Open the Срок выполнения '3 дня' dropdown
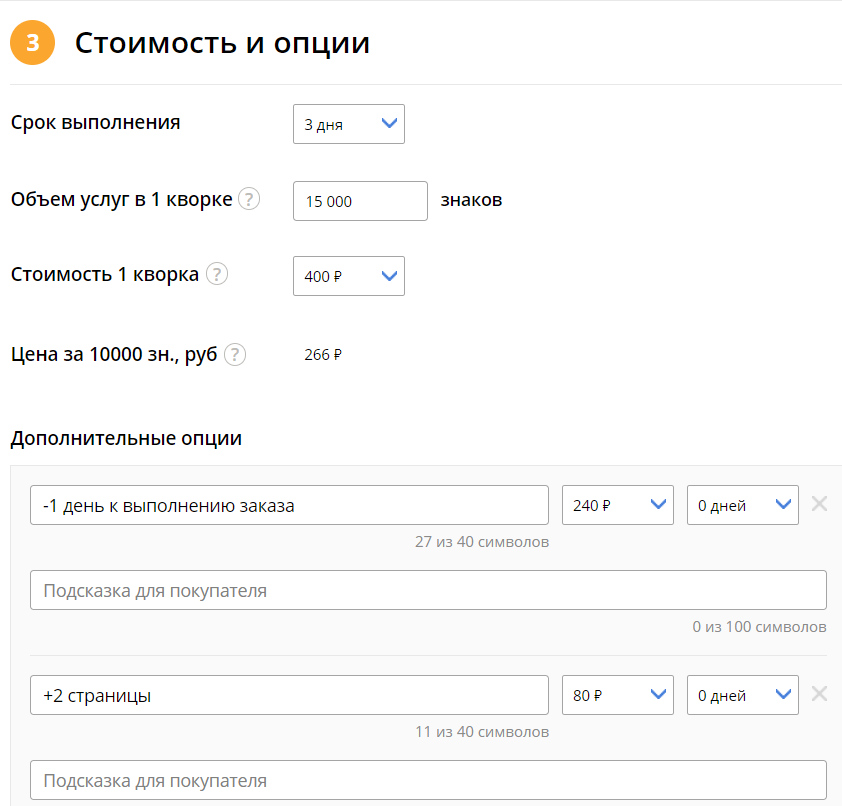Image resolution: width=842 pixels, height=806 pixels. click(349, 124)
